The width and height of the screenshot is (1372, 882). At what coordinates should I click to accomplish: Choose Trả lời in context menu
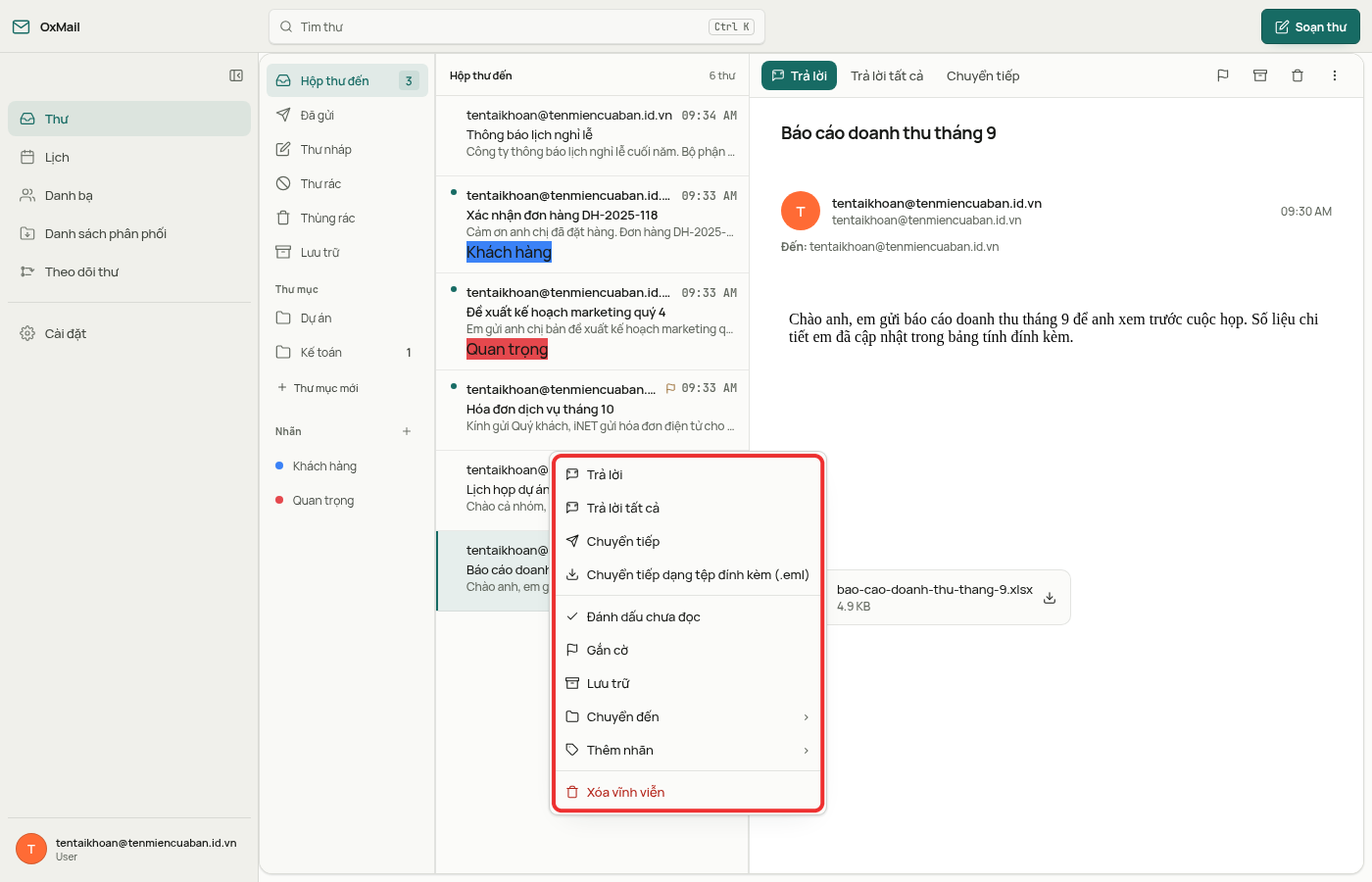pos(688,474)
